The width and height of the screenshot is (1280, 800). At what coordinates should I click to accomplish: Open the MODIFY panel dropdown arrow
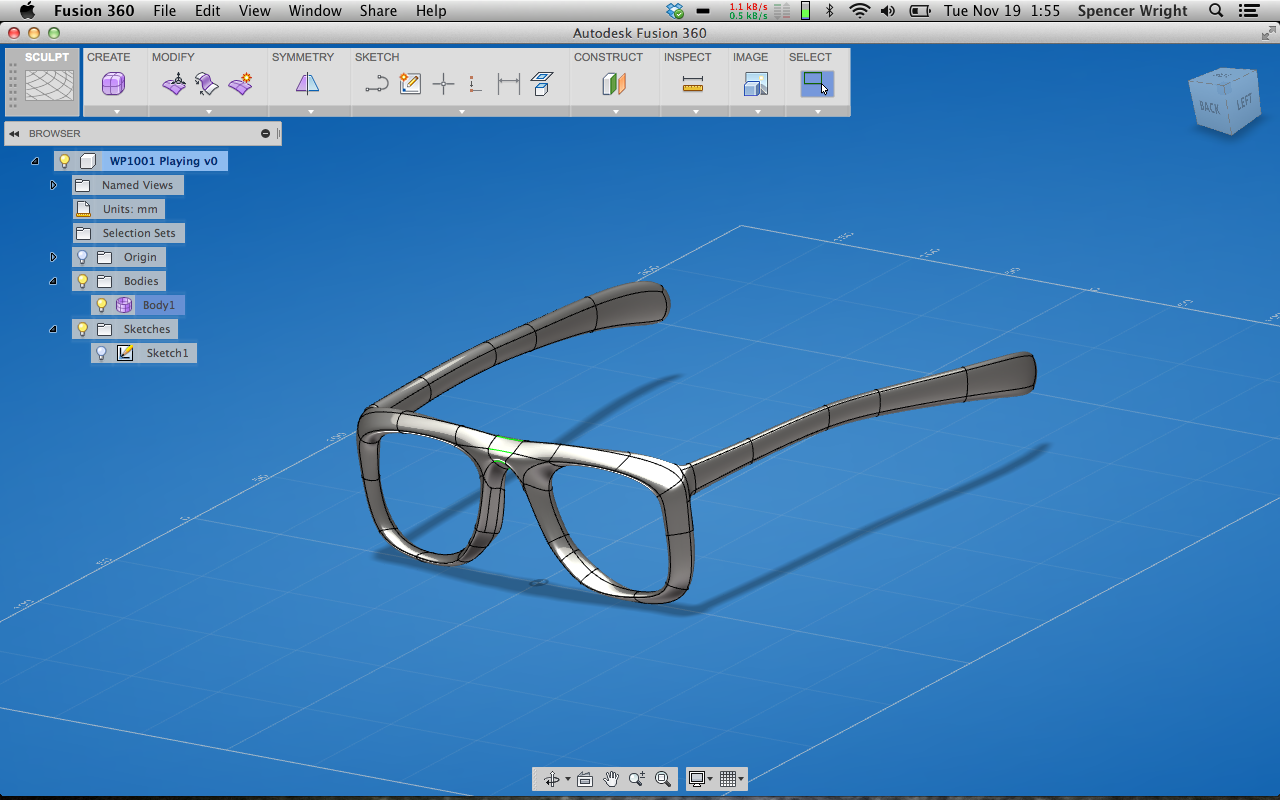pyautogui.click(x=209, y=111)
